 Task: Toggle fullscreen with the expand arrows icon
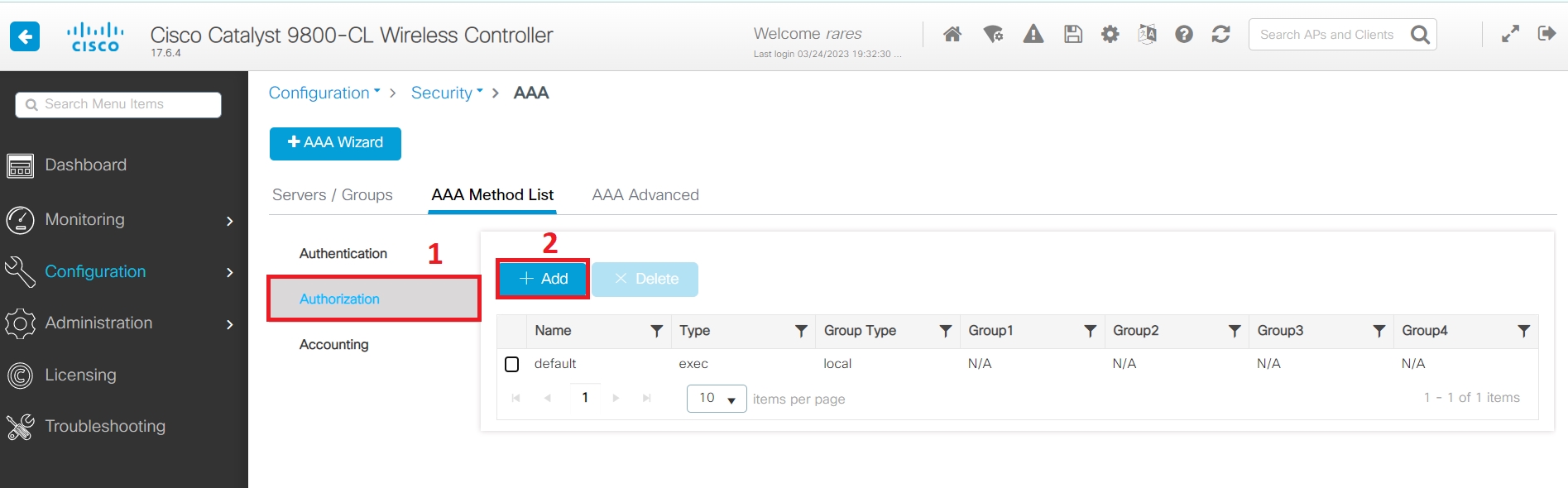point(1510,34)
